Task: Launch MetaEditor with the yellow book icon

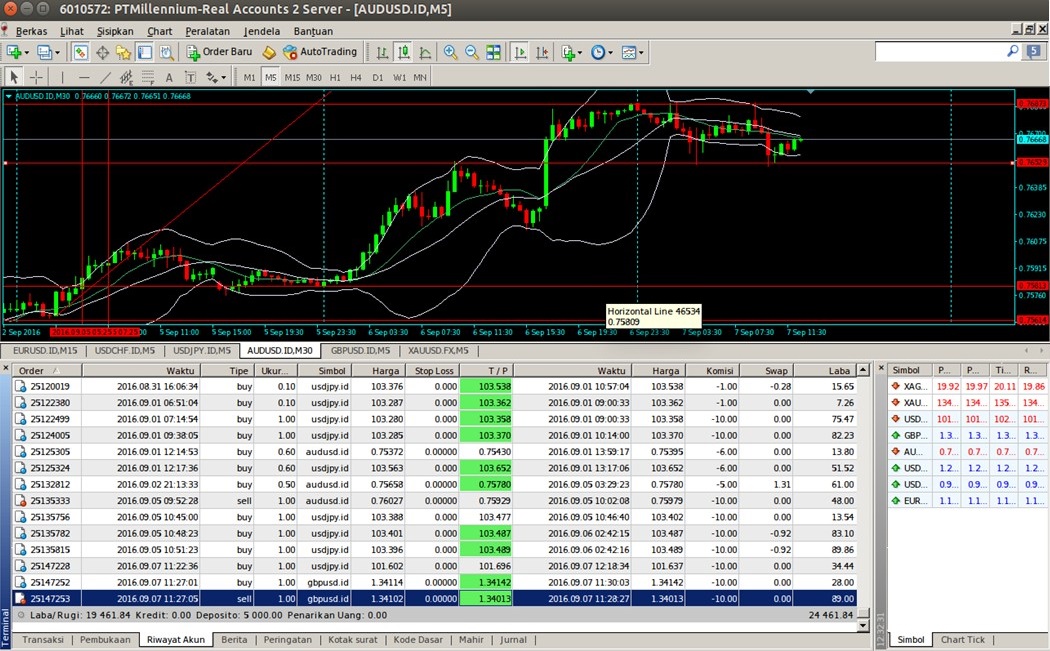Action: pyautogui.click(x=269, y=52)
